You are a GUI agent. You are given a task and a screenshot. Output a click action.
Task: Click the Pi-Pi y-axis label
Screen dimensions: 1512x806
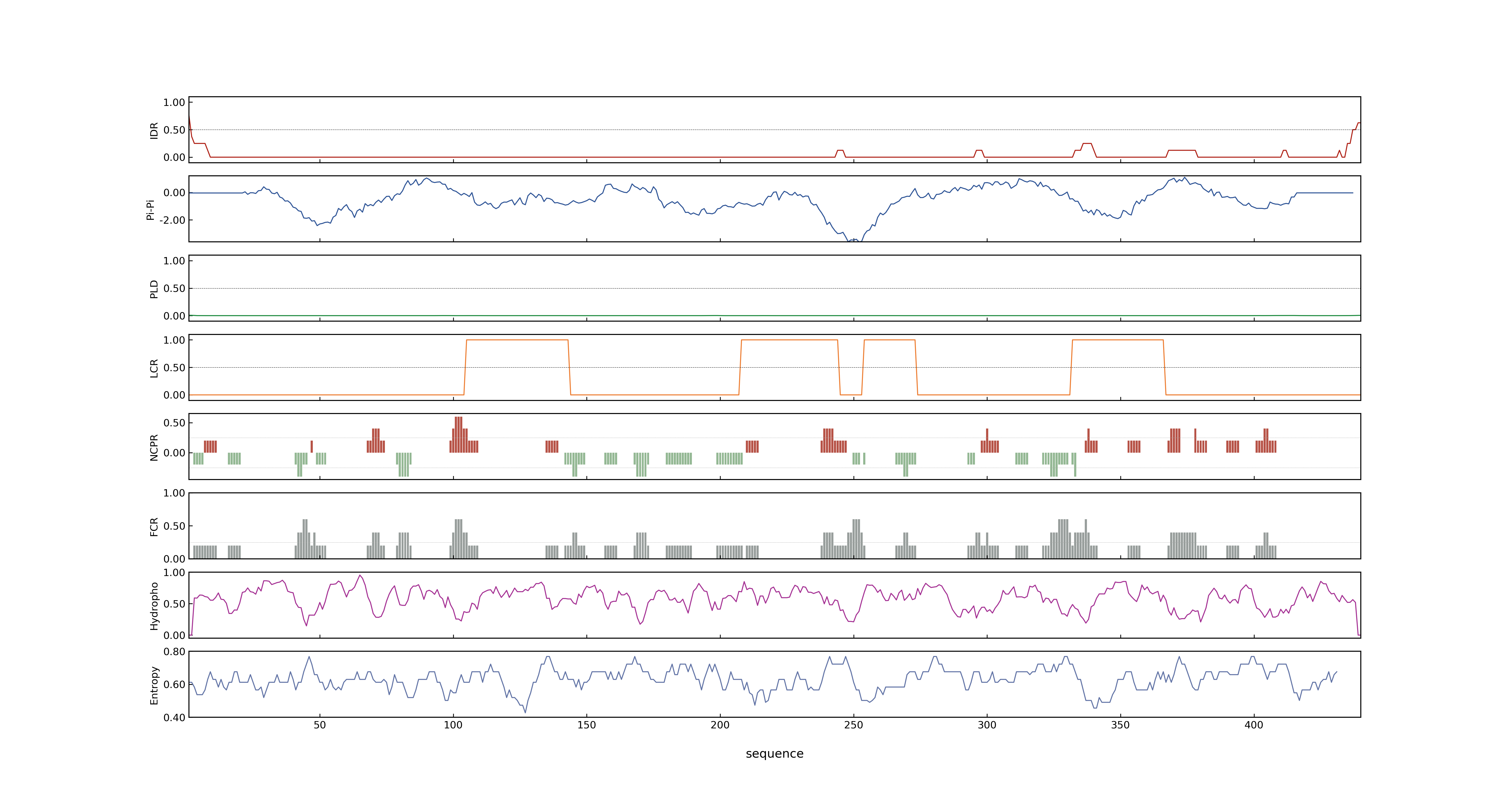pyautogui.click(x=150, y=209)
